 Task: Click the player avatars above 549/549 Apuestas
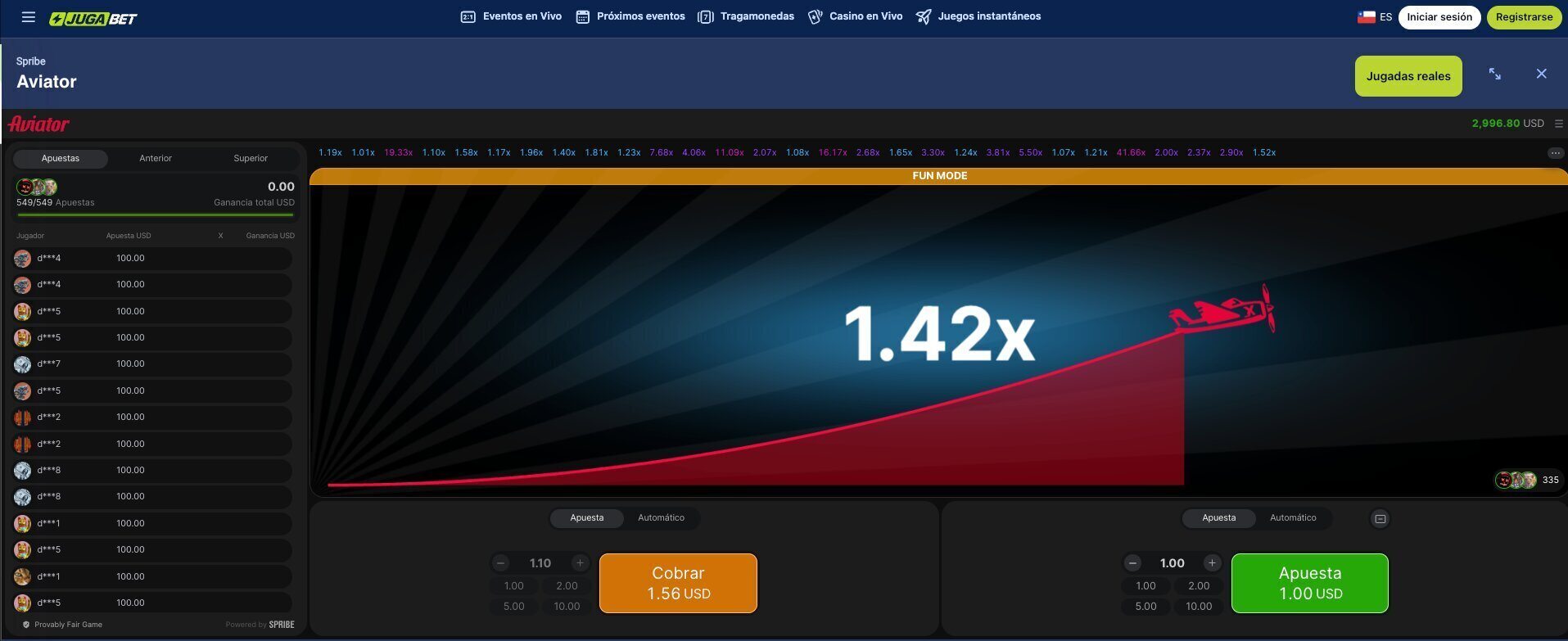[x=37, y=187]
